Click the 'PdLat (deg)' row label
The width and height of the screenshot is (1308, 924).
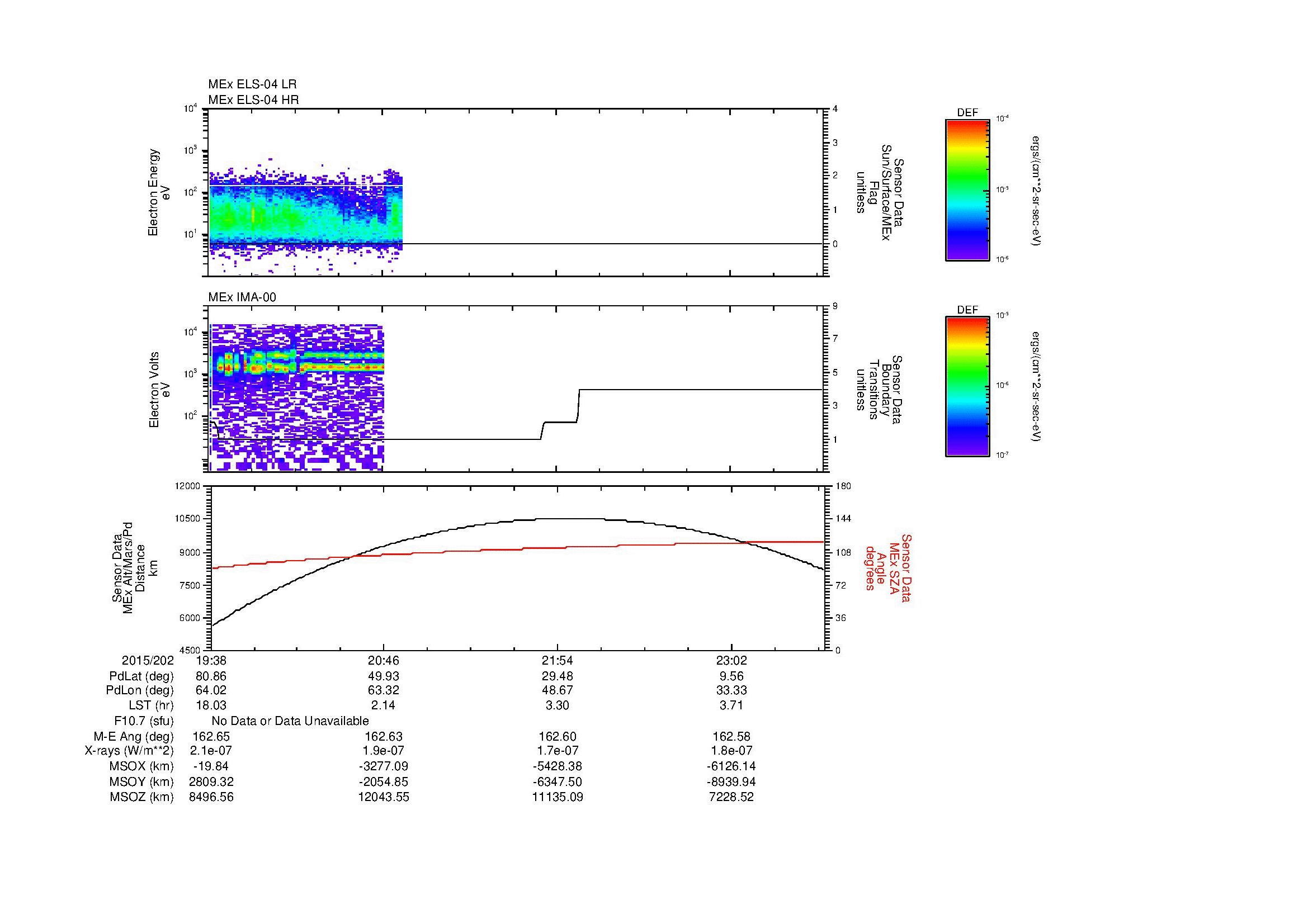[141, 676]
